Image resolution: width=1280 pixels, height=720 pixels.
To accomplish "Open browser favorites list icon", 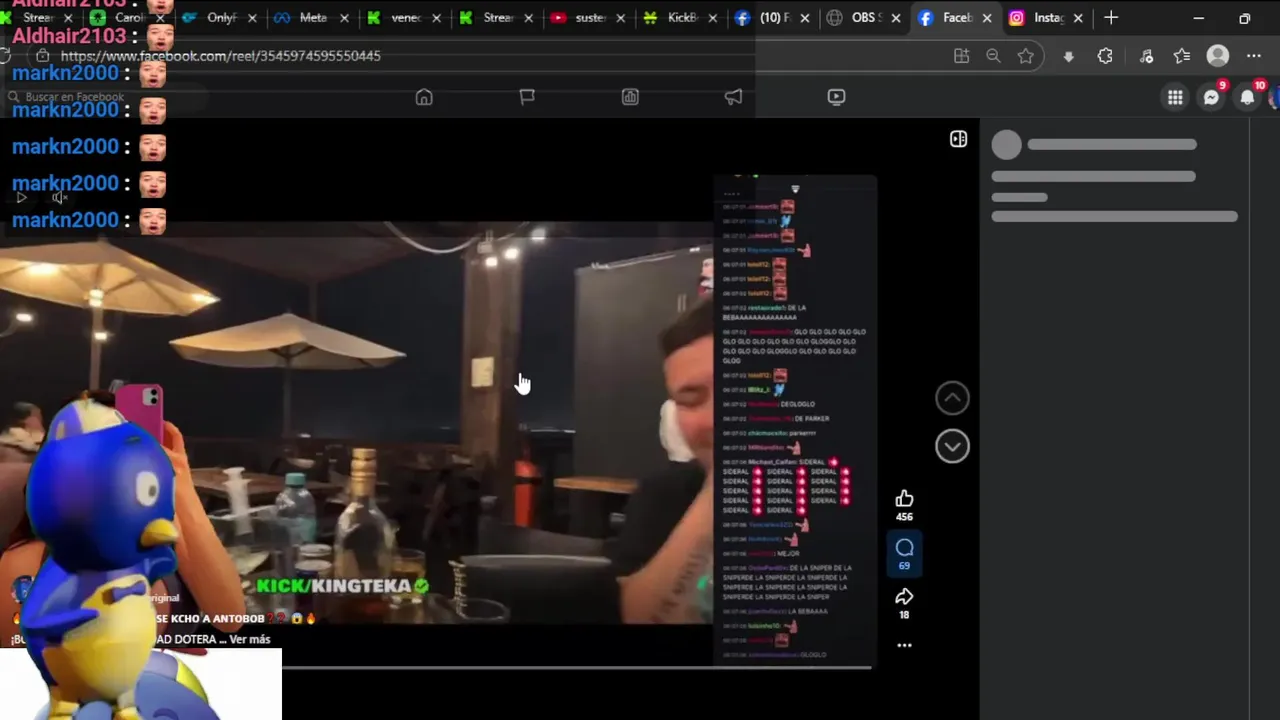I will 1182,56.
